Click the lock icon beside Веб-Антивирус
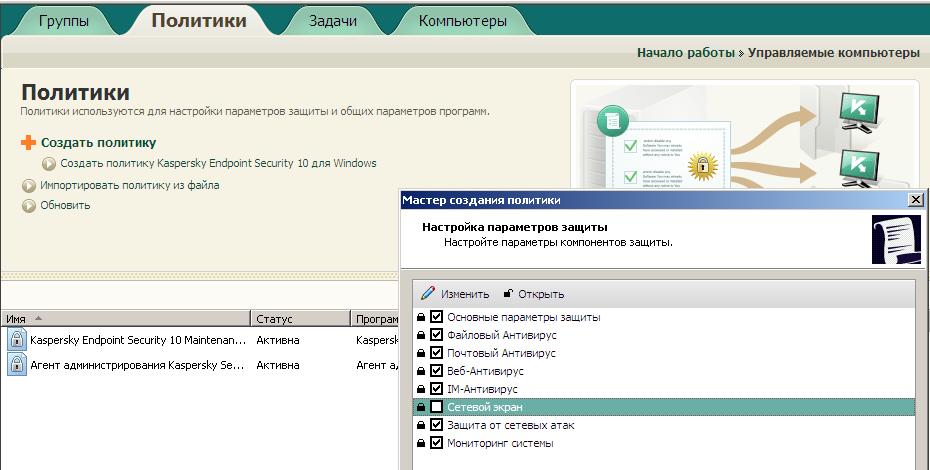 [x=421, y=371]
